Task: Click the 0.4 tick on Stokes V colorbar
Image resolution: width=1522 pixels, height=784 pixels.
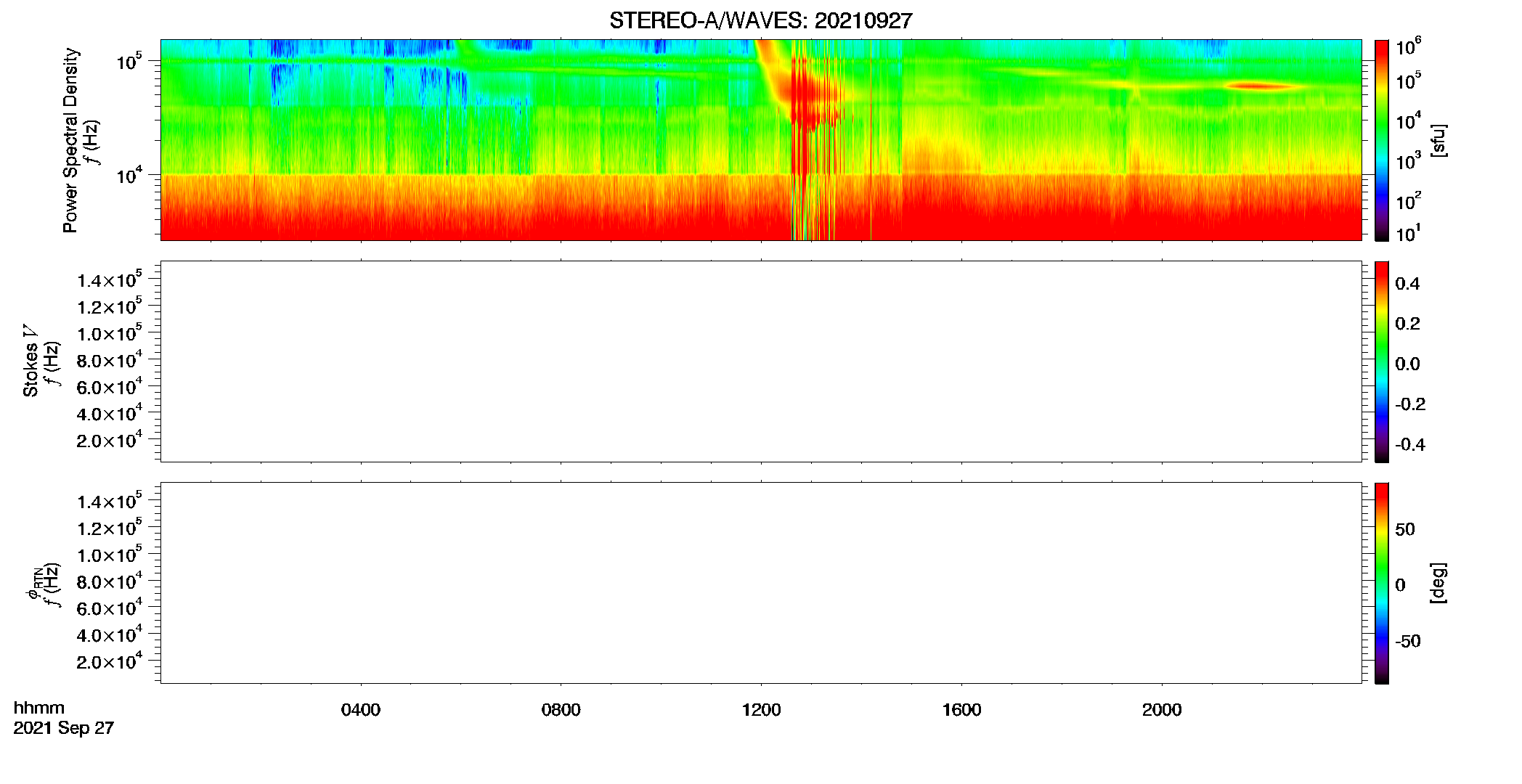Action: 1407,284
